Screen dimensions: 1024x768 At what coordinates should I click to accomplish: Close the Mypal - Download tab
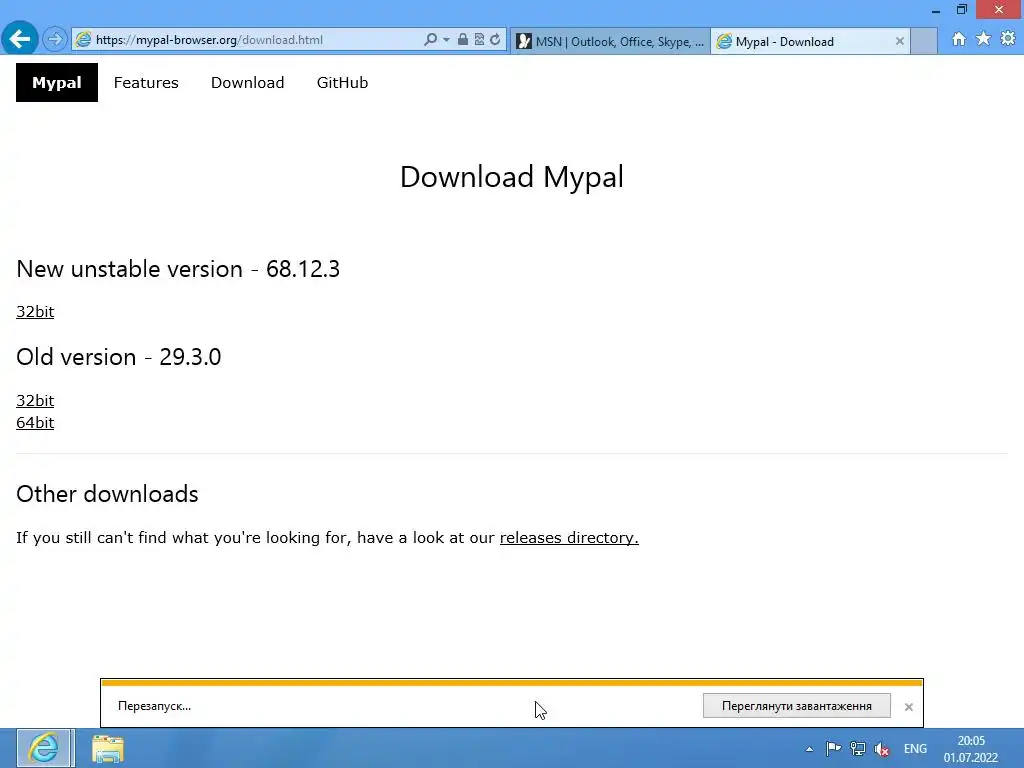click(x=900, y=41)
